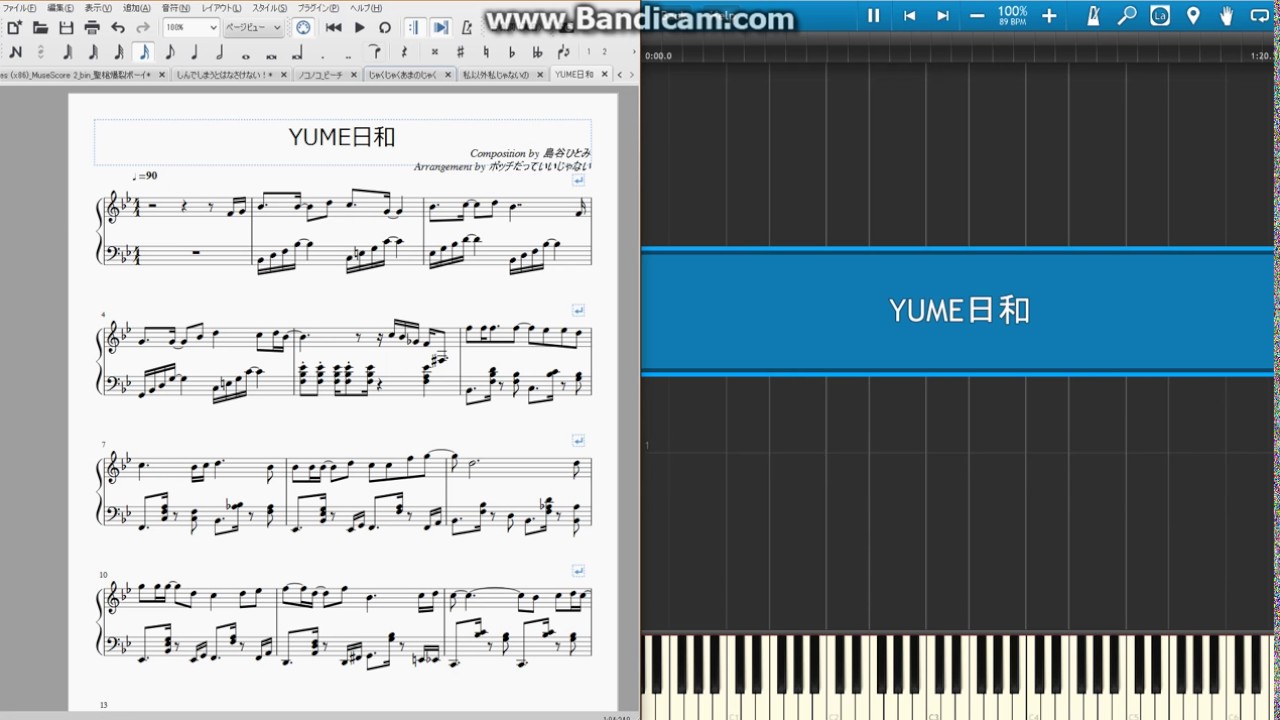Switch to the 私以外私じゃないの tab
Image resolution: width=1280 pixels, height=720 pixels.
pyautogui.click(x=494, y=75)
